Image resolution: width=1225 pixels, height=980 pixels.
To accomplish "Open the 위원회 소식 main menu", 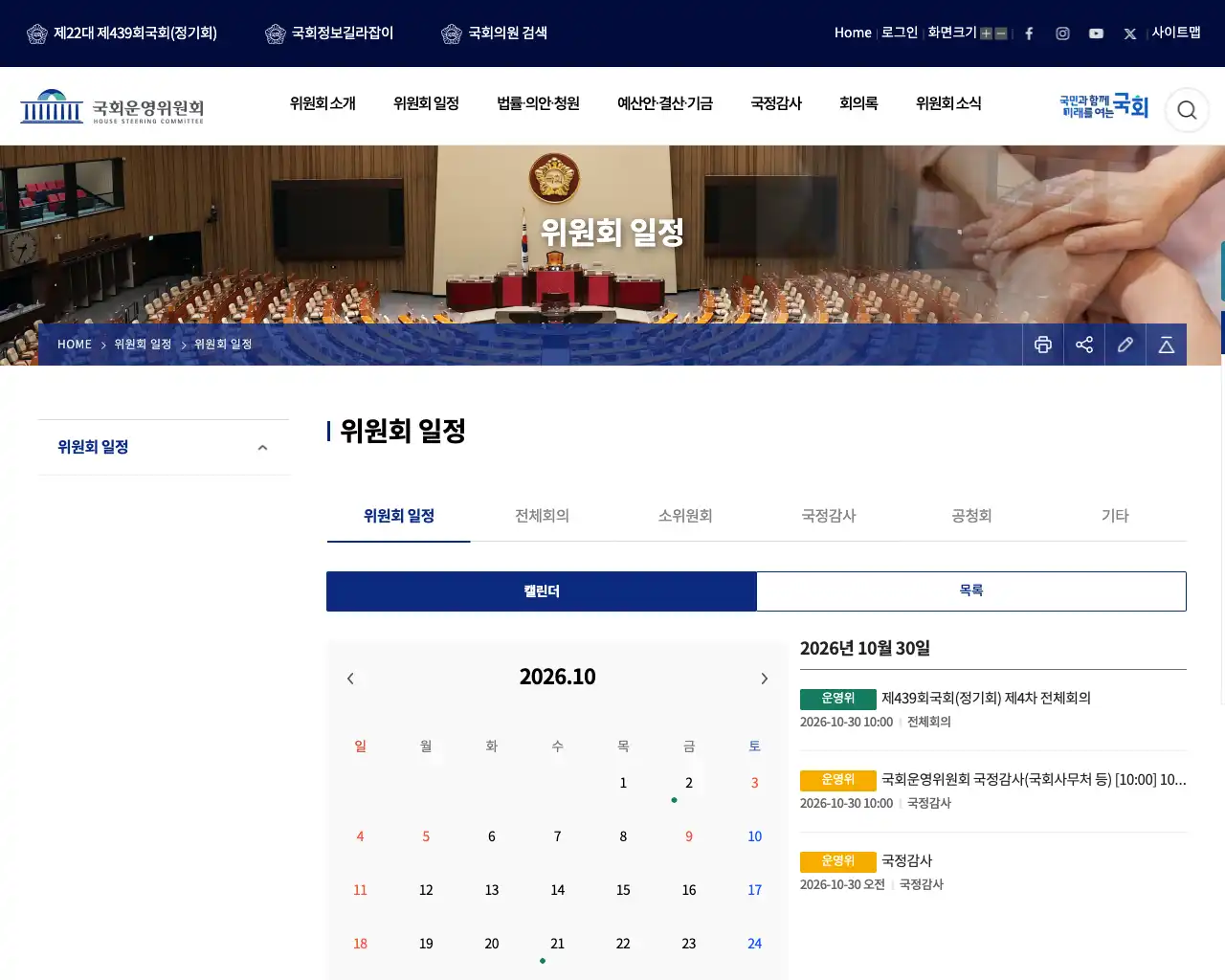I will (x=948, y=103).
